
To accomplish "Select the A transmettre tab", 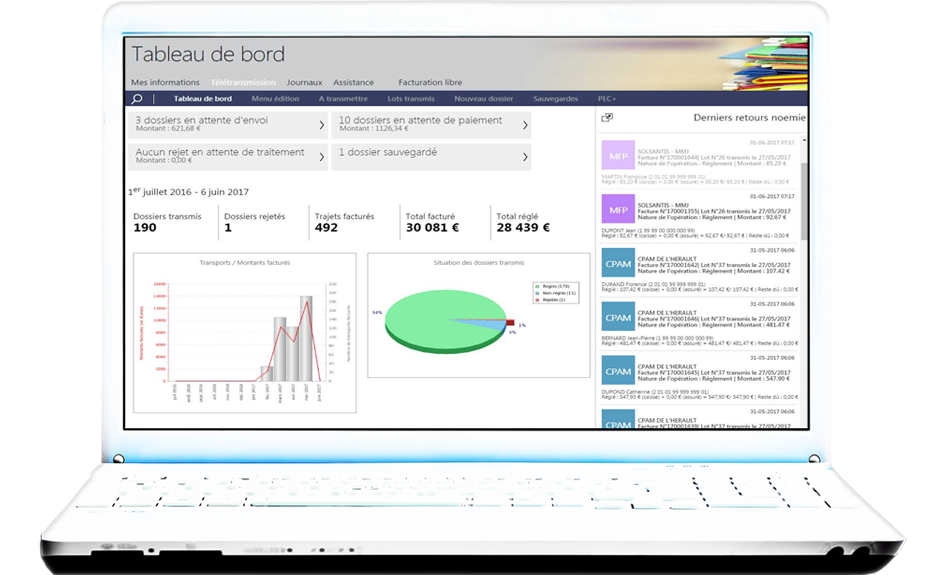I will click(x=343, y=99).
